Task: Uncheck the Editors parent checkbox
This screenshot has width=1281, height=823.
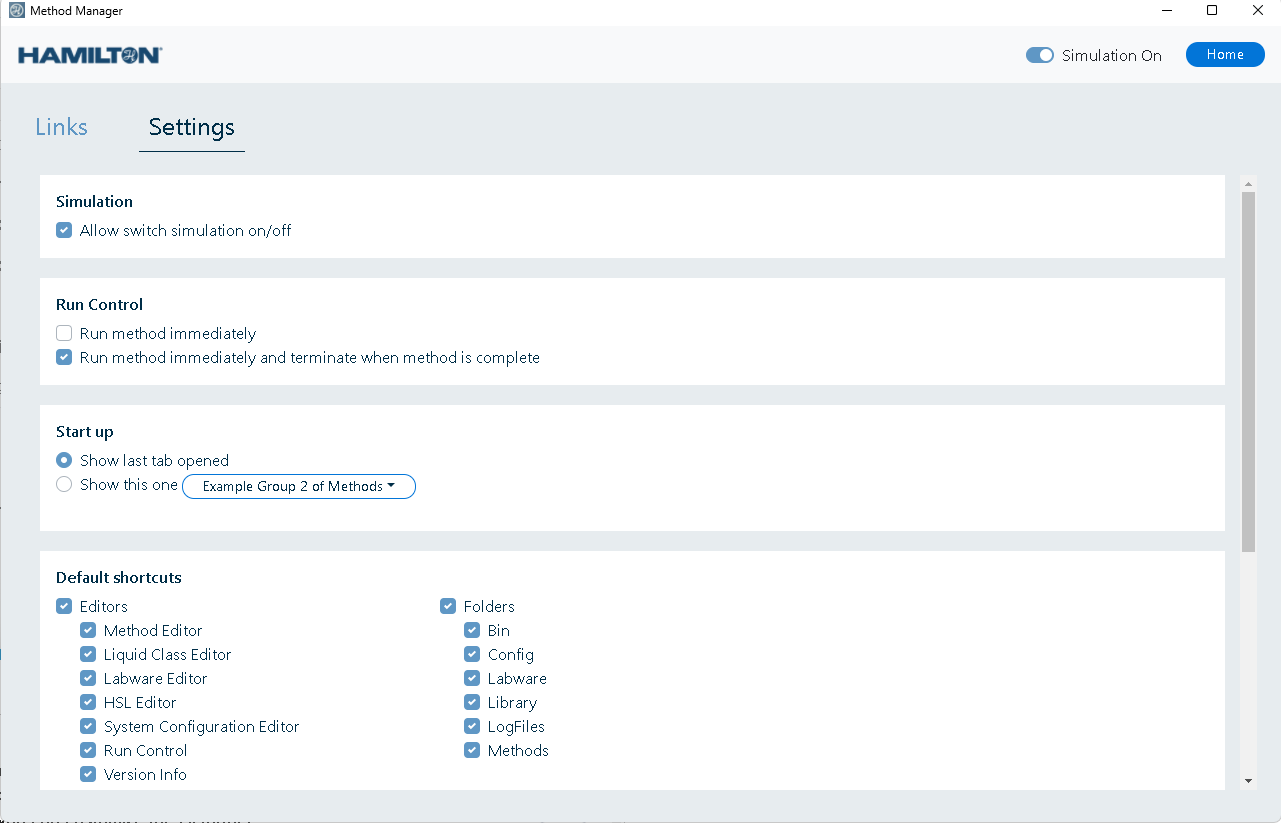Action: [x=64, y=606]
